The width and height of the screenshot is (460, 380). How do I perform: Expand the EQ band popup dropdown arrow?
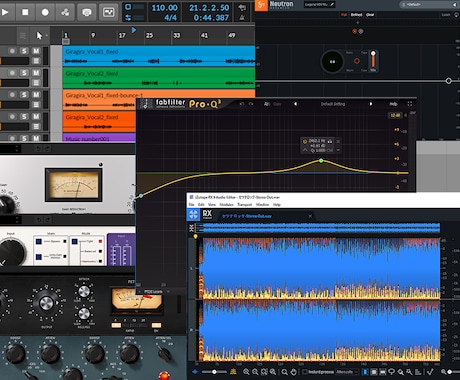(x=338, y=150)
